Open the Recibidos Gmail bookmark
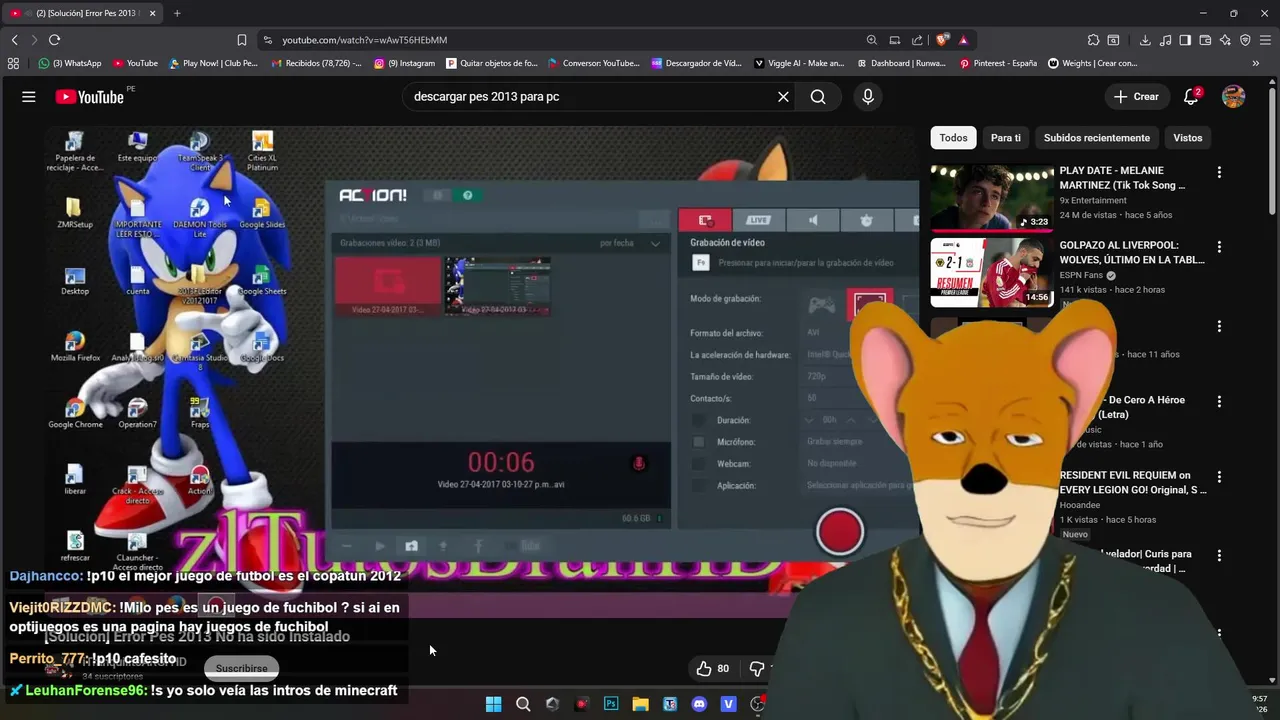This screenshot has height=720, width=1280. pyautogui.click(x=315, y=63)
